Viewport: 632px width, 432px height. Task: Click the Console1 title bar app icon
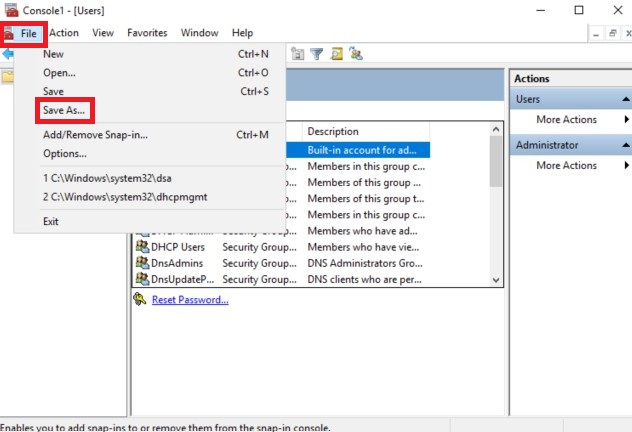pyautogui.click(x=11, y=10)
